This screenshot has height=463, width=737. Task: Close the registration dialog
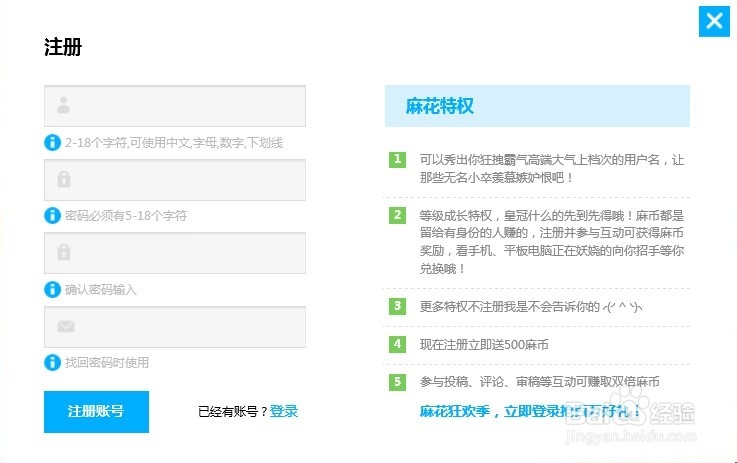click(714, 21)
